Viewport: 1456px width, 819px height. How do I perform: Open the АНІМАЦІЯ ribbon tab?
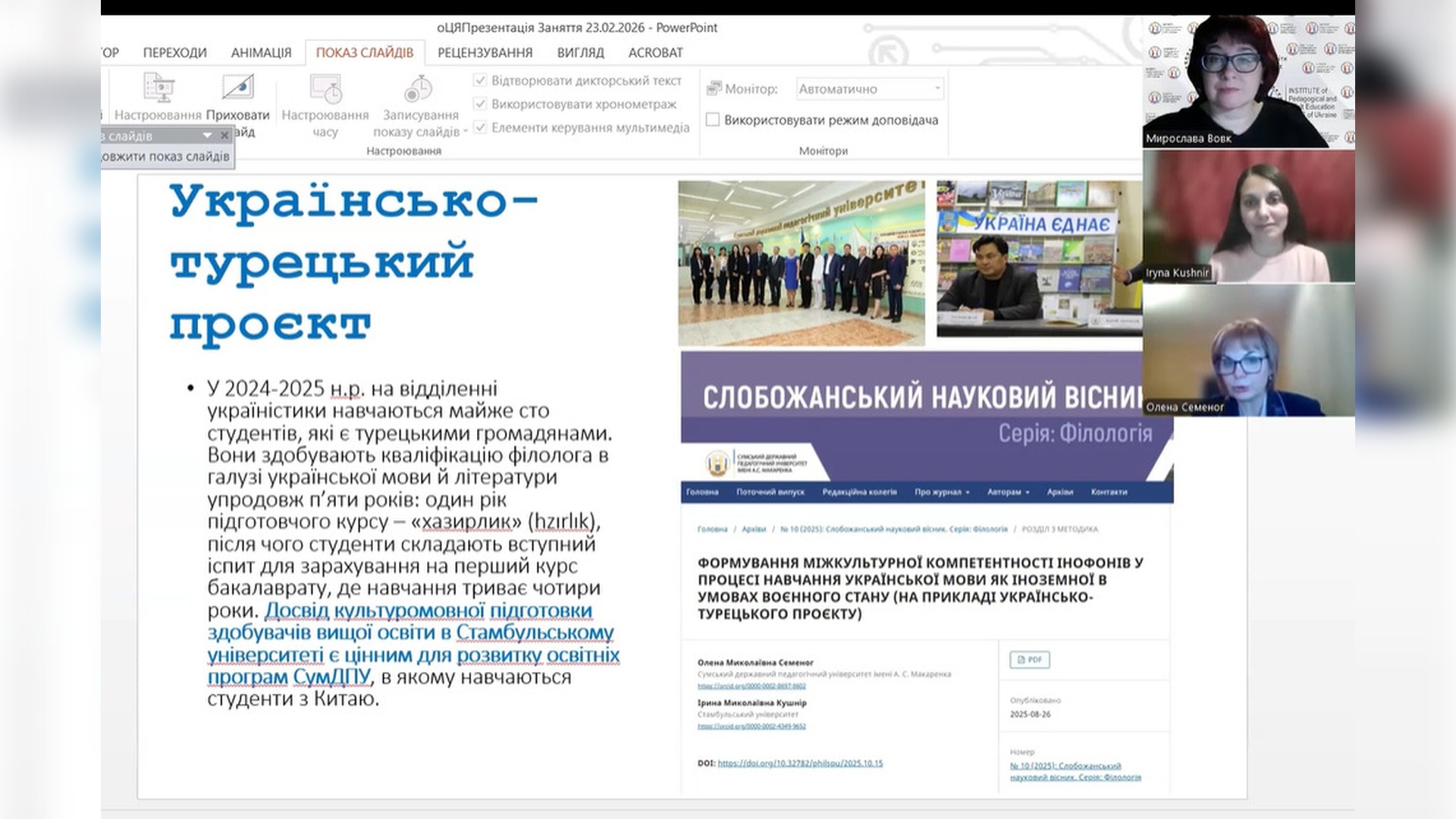pos(261,52)
